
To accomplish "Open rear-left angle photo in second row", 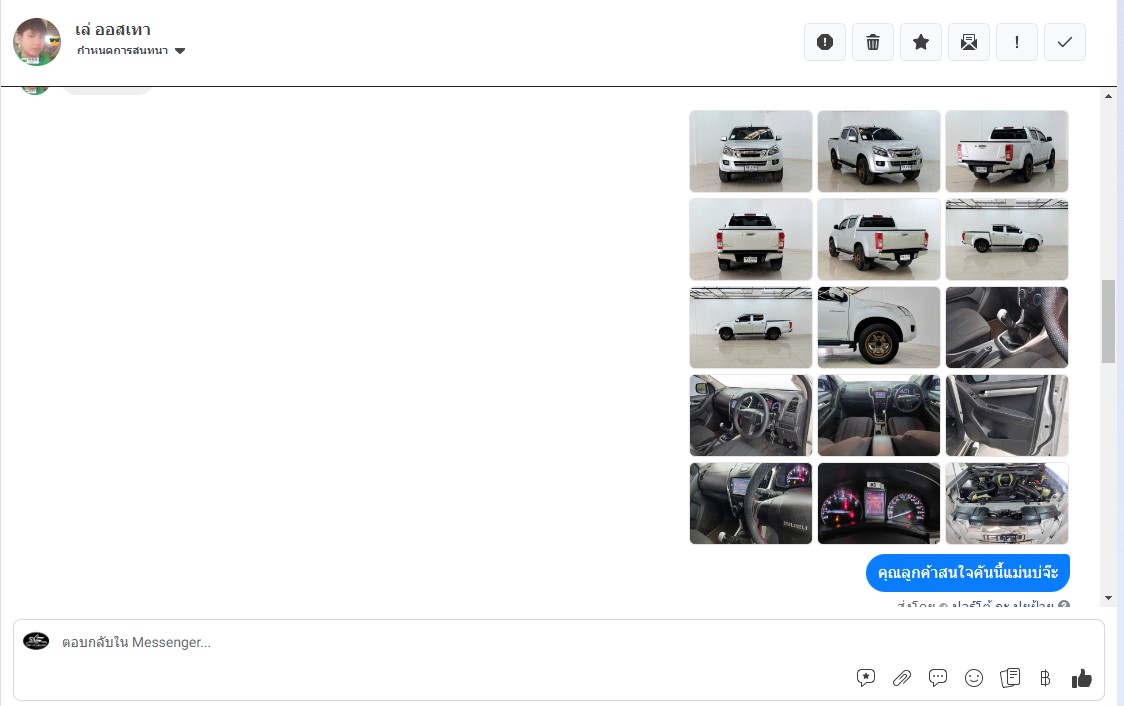I will 879,239.
